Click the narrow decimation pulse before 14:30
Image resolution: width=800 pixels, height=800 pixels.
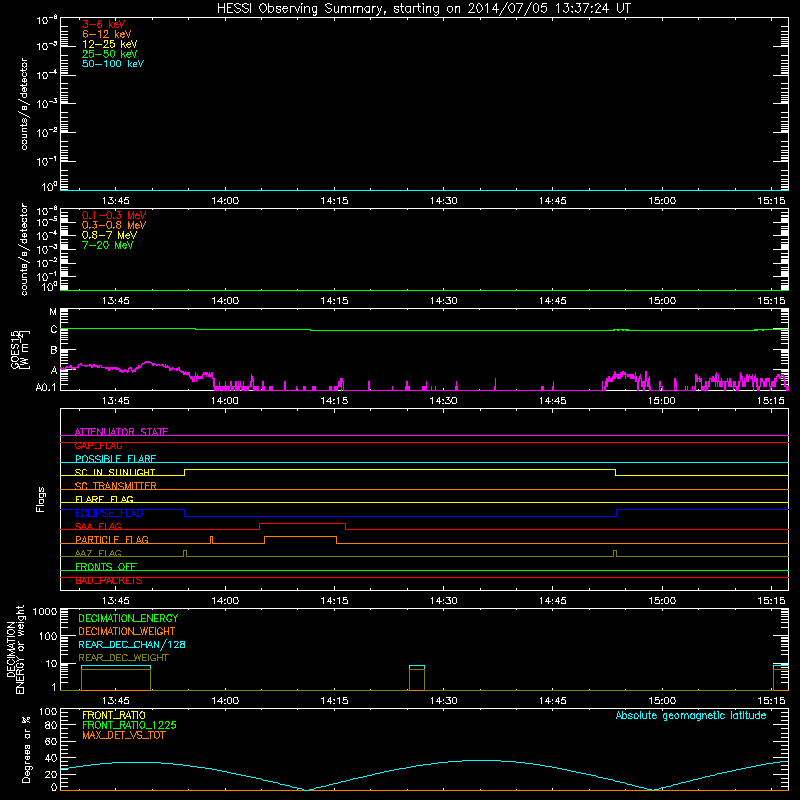click(x=417, y=678)
